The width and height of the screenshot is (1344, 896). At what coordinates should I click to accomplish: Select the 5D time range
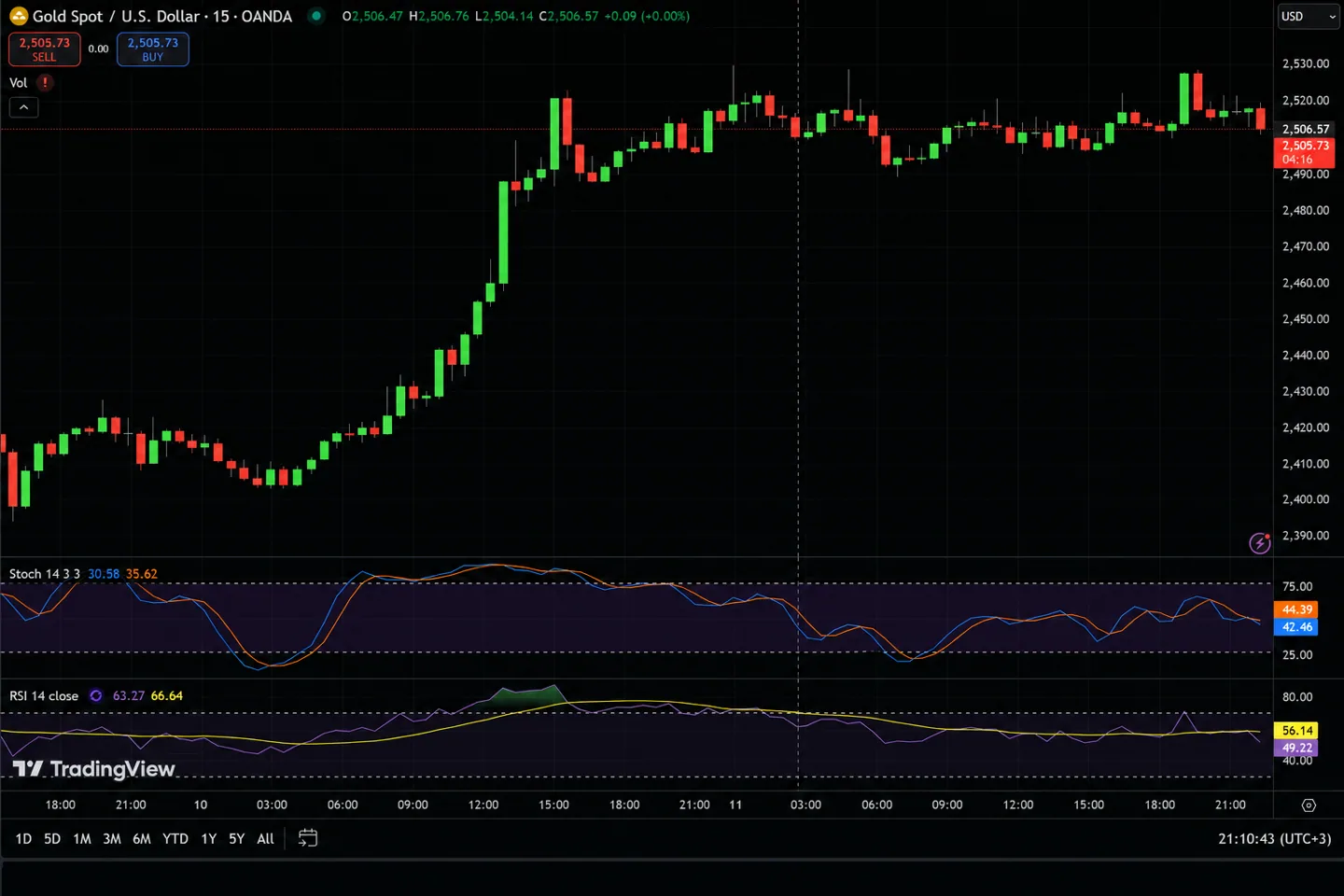coord(52,839)
